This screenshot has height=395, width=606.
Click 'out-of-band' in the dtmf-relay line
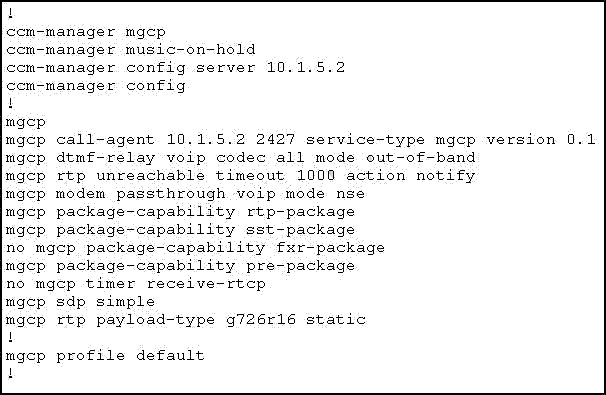pyautogui.click(x=420, y=158)
